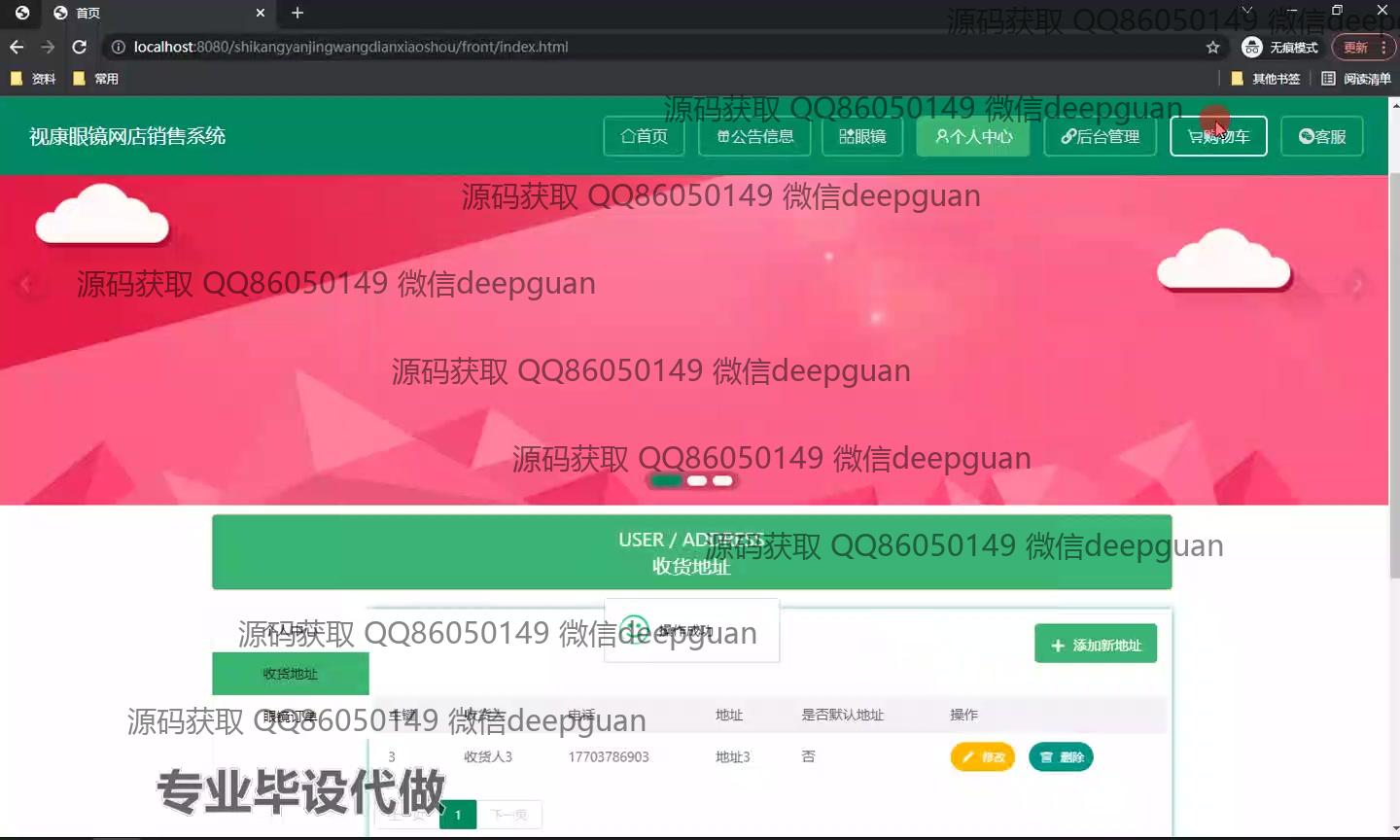The image size is (1400, 840).
Task: Reload the page in the browser
Action: [x=80, y=47]
